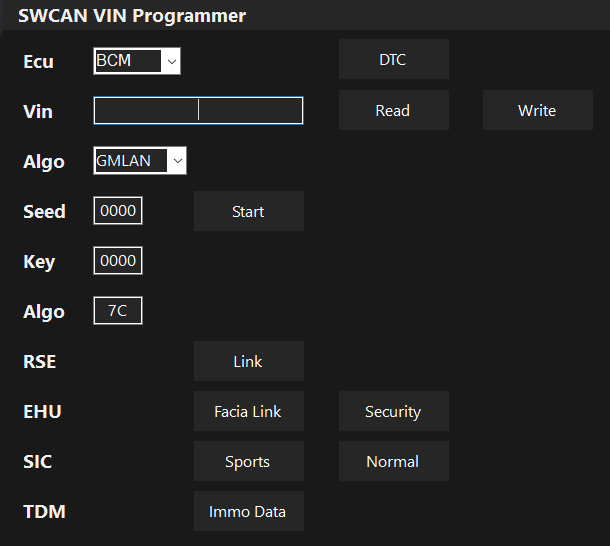The width and height of the screenshot is (610, 546).
Task: Click the Read button for Vin
Action: (394, 110)
